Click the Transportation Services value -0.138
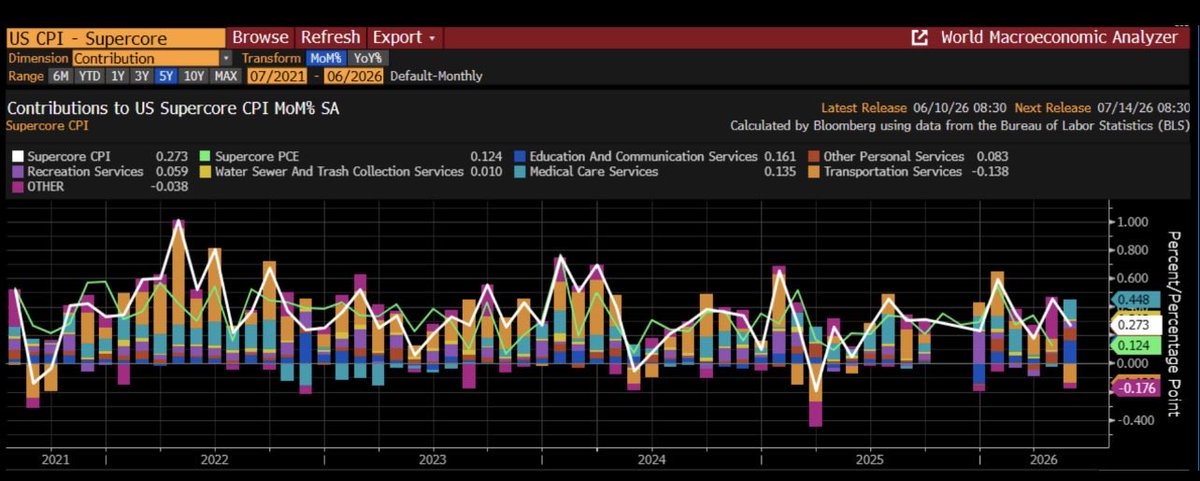The width and height of the screenshot is (1200, 481). click(x=990, y=172)
